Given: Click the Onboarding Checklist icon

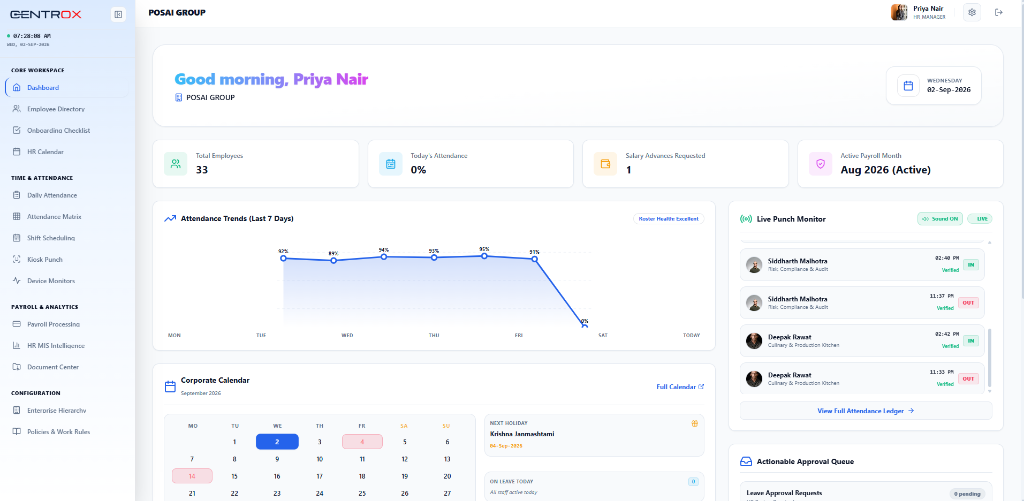Looking at the screenshot, I should pyautogui.click(x=17, y=131).
